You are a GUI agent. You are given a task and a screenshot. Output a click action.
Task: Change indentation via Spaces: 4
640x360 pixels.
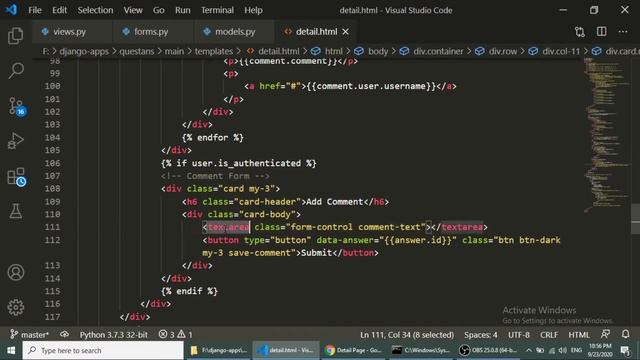480,335
